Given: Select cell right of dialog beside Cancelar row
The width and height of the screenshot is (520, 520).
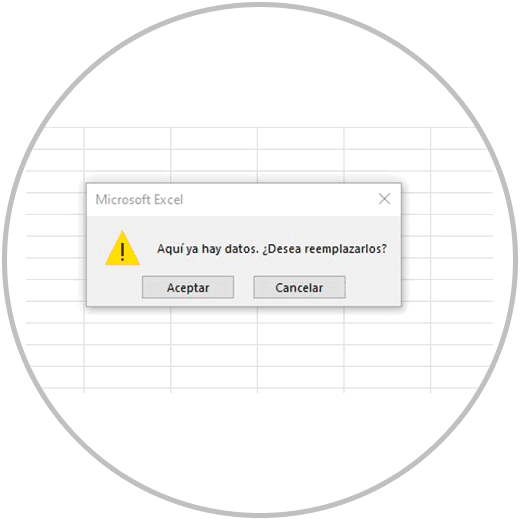Looking at the screenshot, I should 416,290.
